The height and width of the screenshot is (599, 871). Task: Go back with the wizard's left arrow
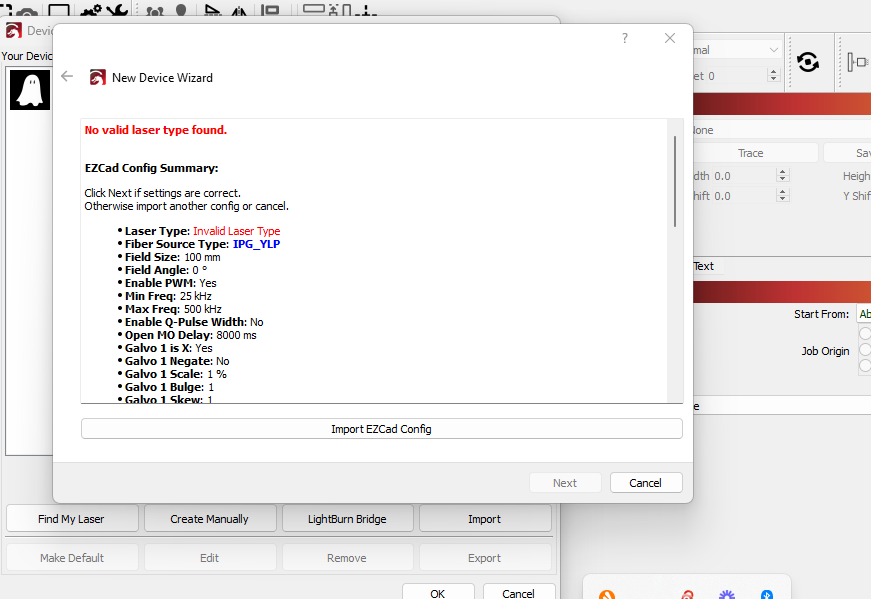[67, 76]
